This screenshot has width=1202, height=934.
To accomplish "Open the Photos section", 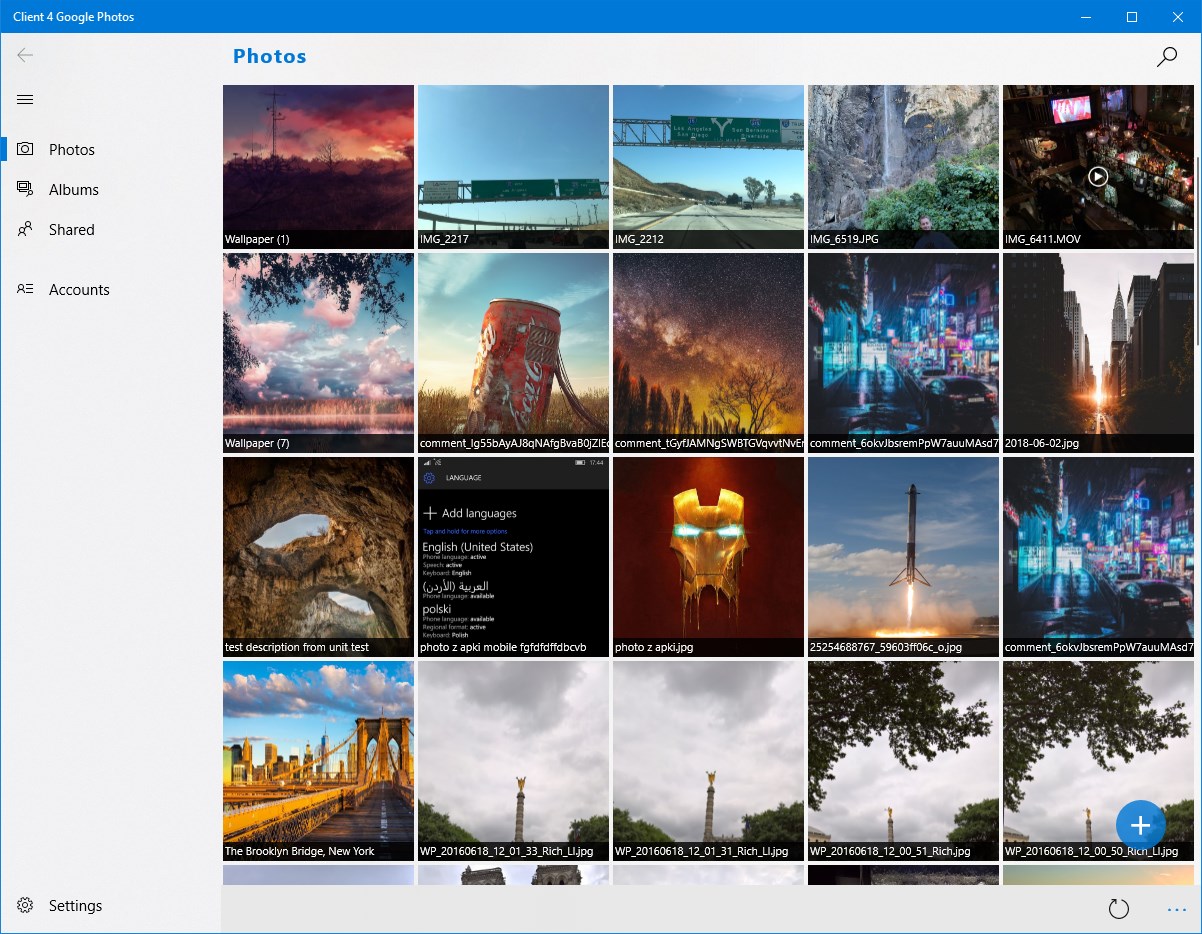I will (x=110, y=149).
